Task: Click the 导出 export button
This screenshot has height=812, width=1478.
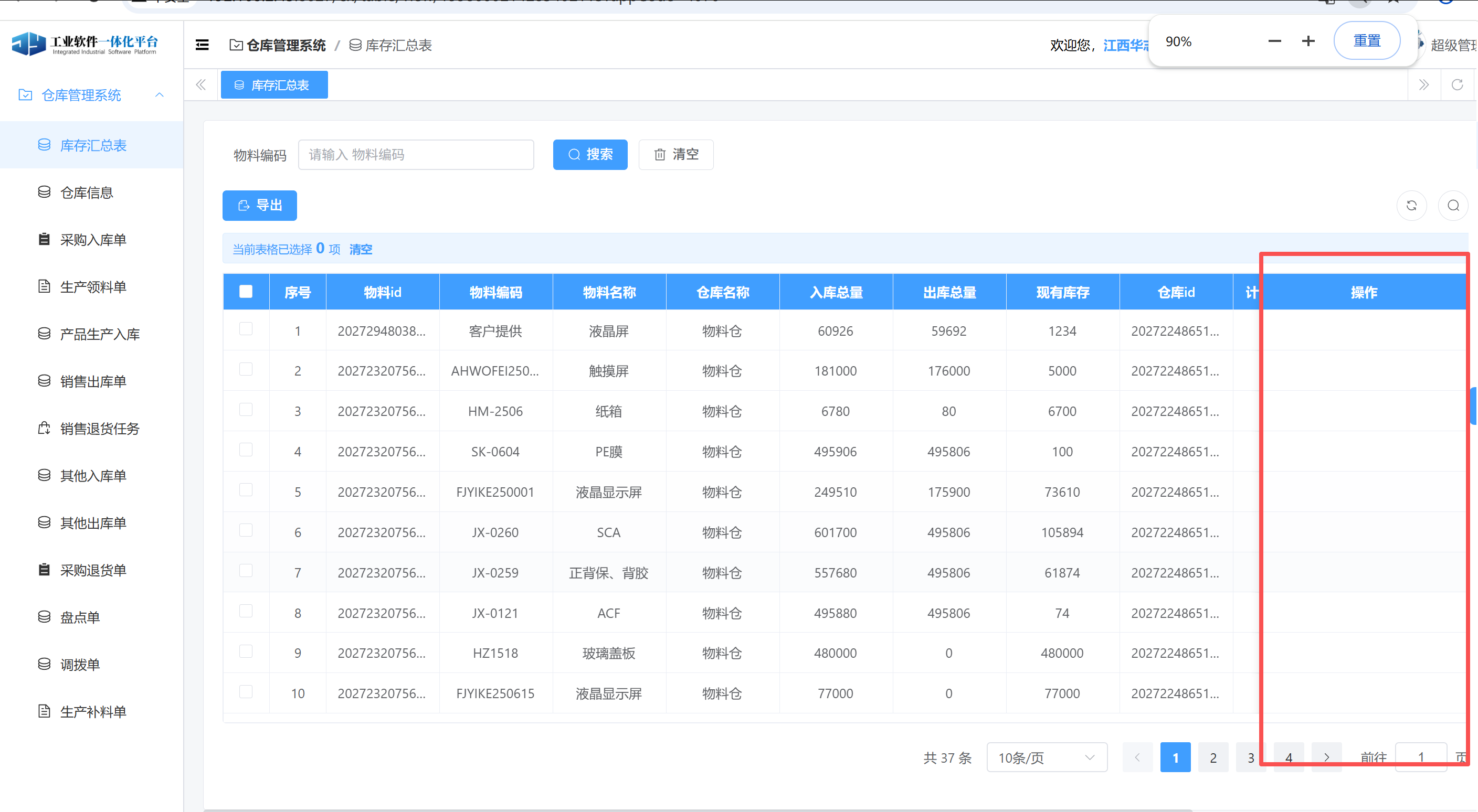Action: click(x=259, y=205)
